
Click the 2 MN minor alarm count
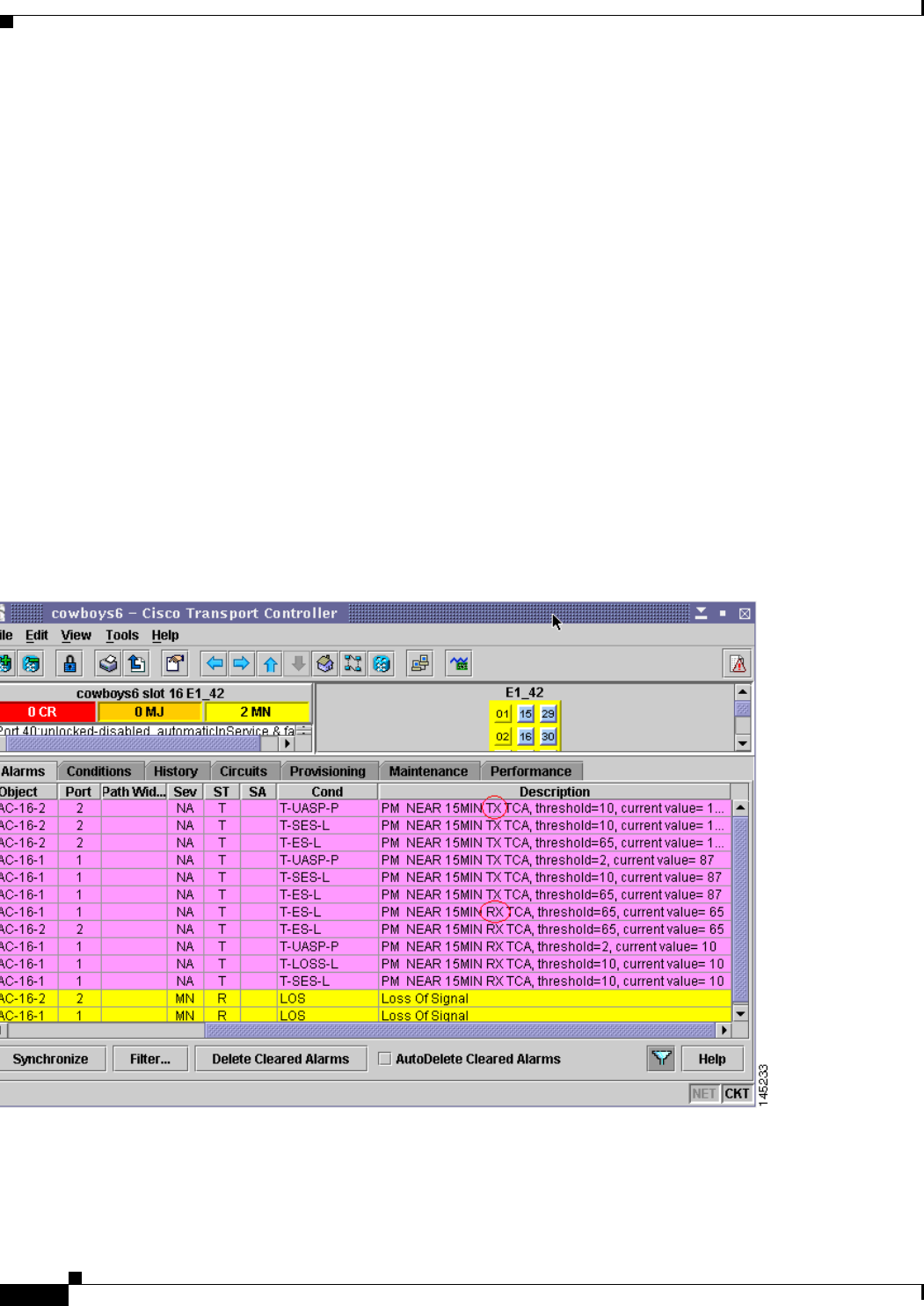(257, 712)
